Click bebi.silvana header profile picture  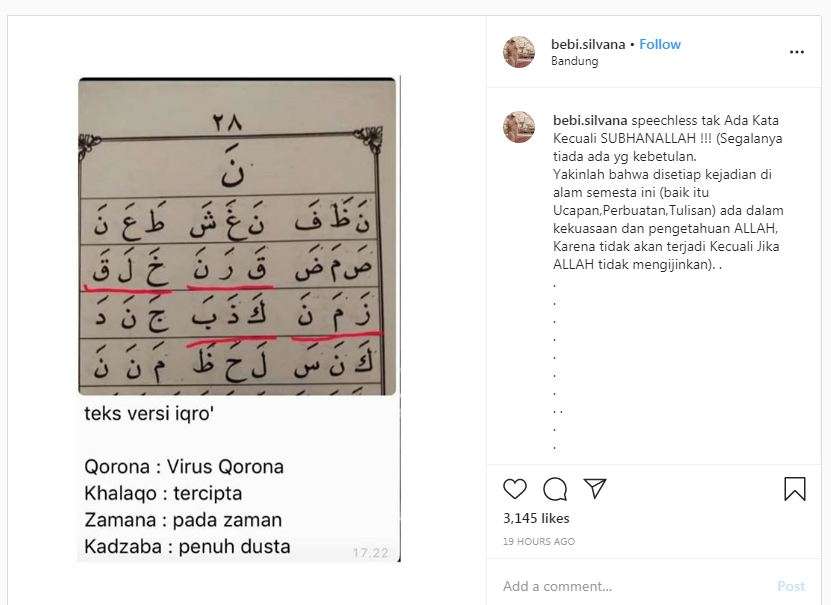(x=519, y=52)
